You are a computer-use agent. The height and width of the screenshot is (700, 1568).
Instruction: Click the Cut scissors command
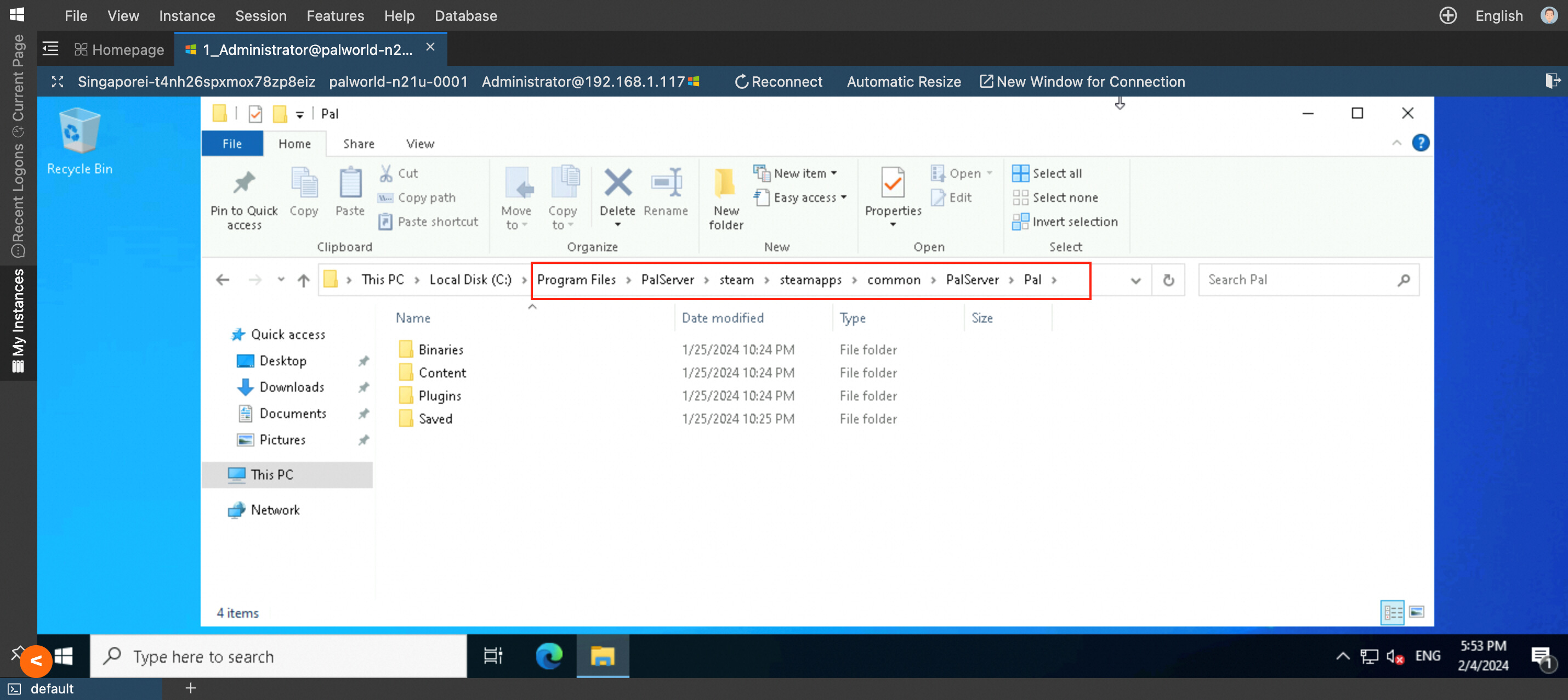click(x=399, y=173)
